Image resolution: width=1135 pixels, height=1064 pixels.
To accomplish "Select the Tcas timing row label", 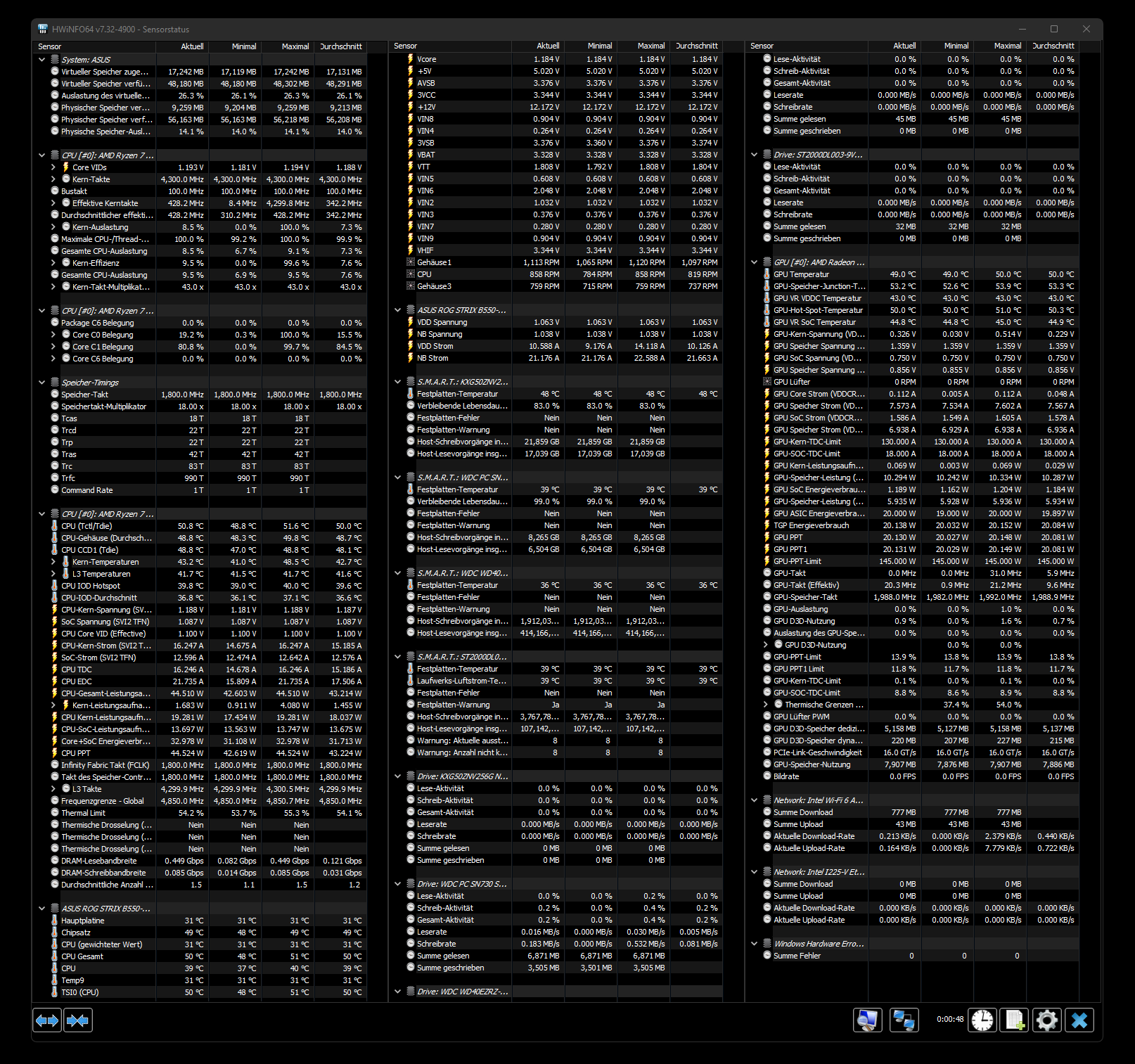I will tap(69, 418).
